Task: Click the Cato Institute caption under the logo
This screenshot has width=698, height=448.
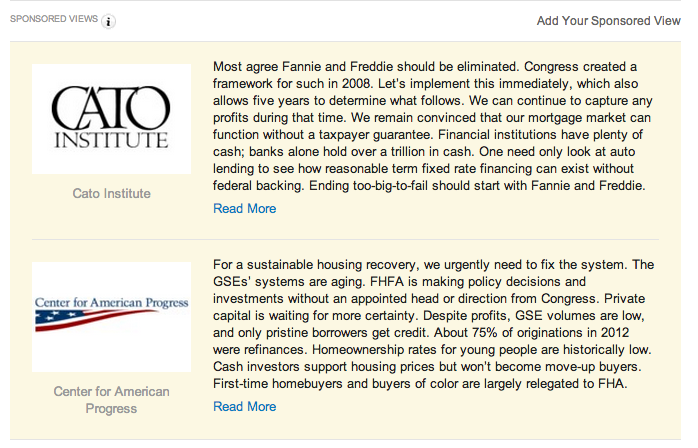Action: click(x=111, y=193)
